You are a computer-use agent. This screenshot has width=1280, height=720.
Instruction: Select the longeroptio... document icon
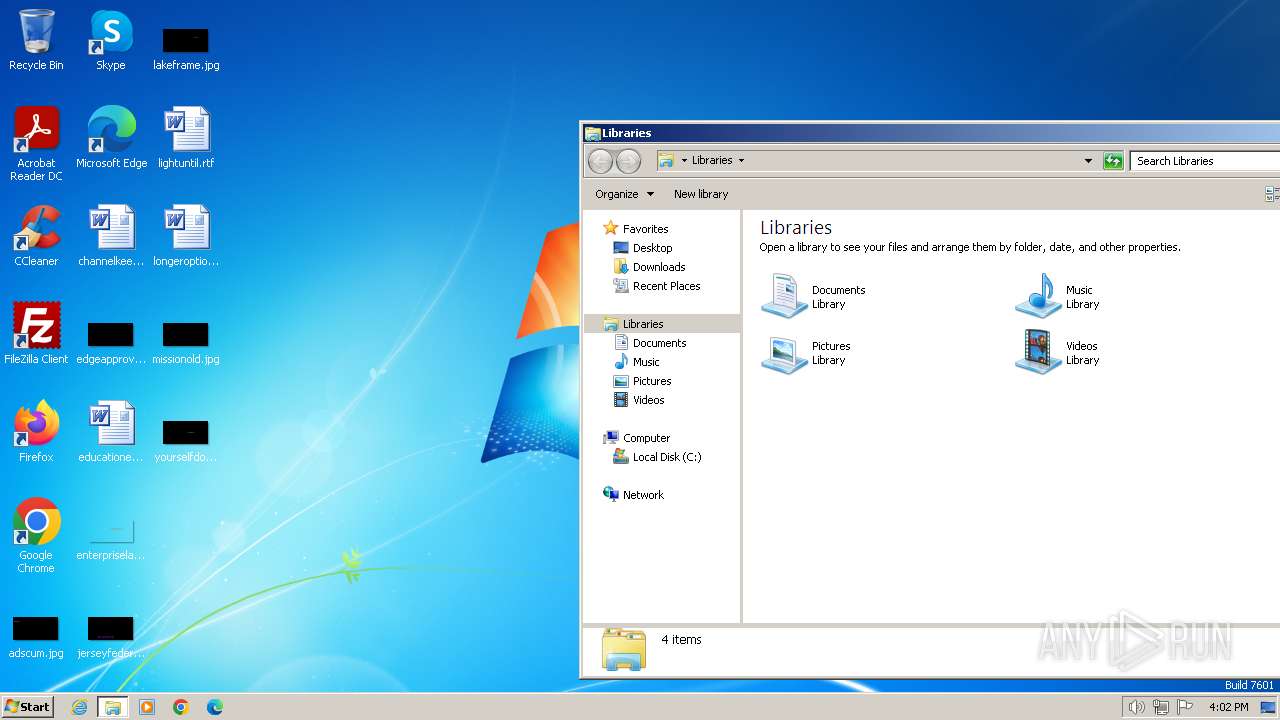pos(186,236)
